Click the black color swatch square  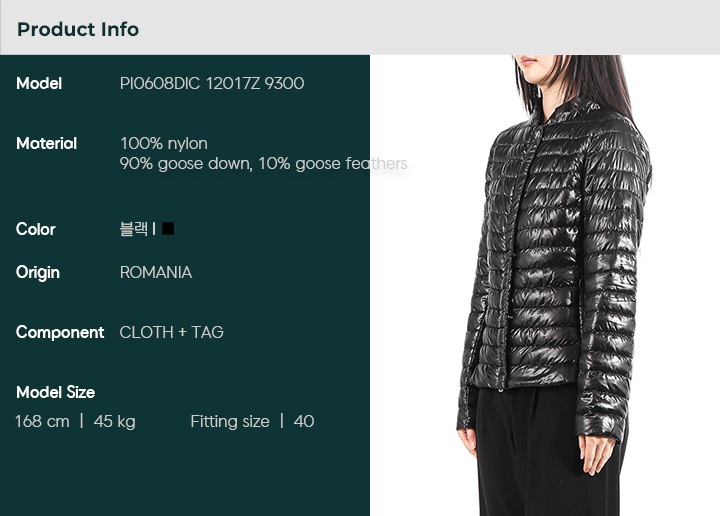coord(168,228)
